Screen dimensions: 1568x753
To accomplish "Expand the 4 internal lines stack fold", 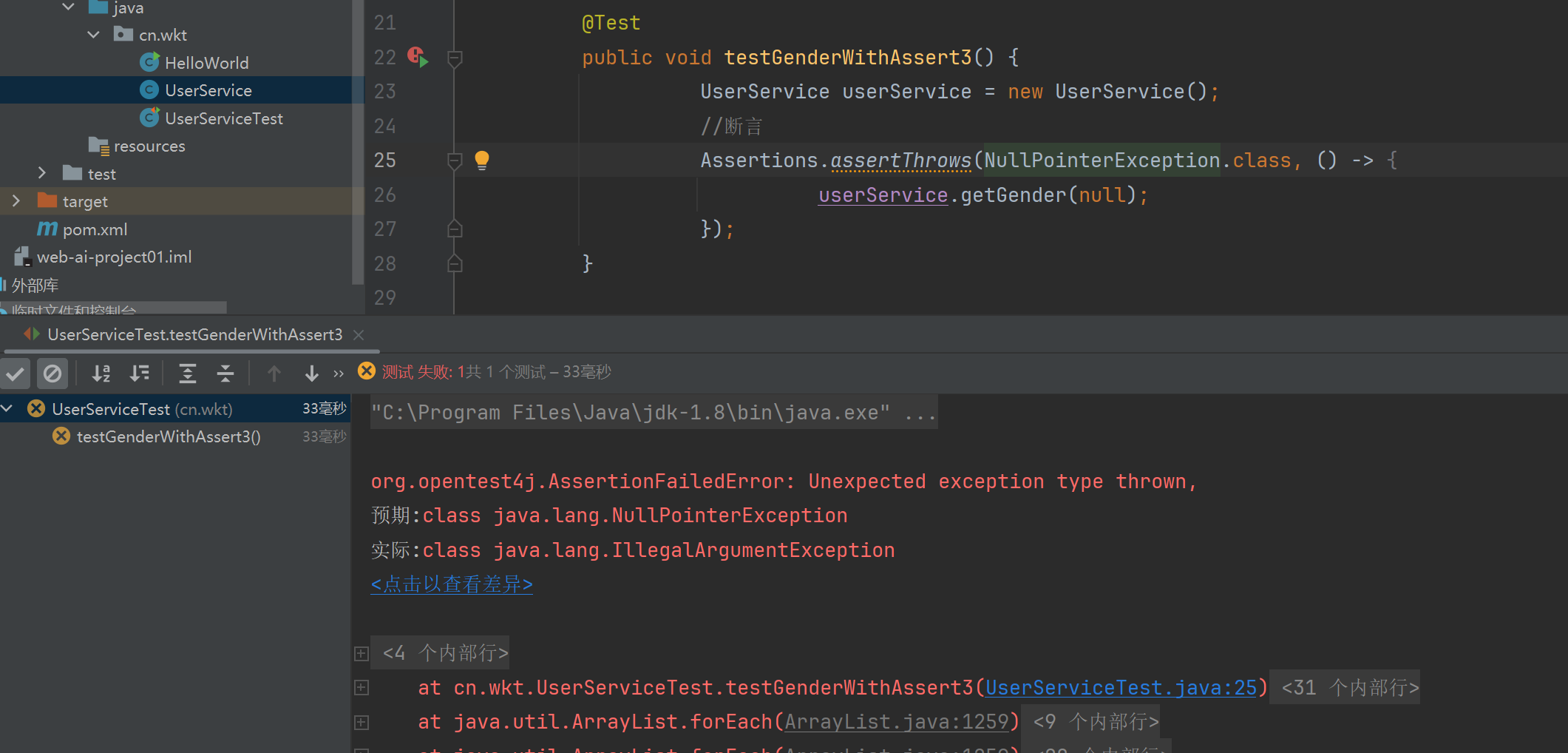I will tap(362, 653).
